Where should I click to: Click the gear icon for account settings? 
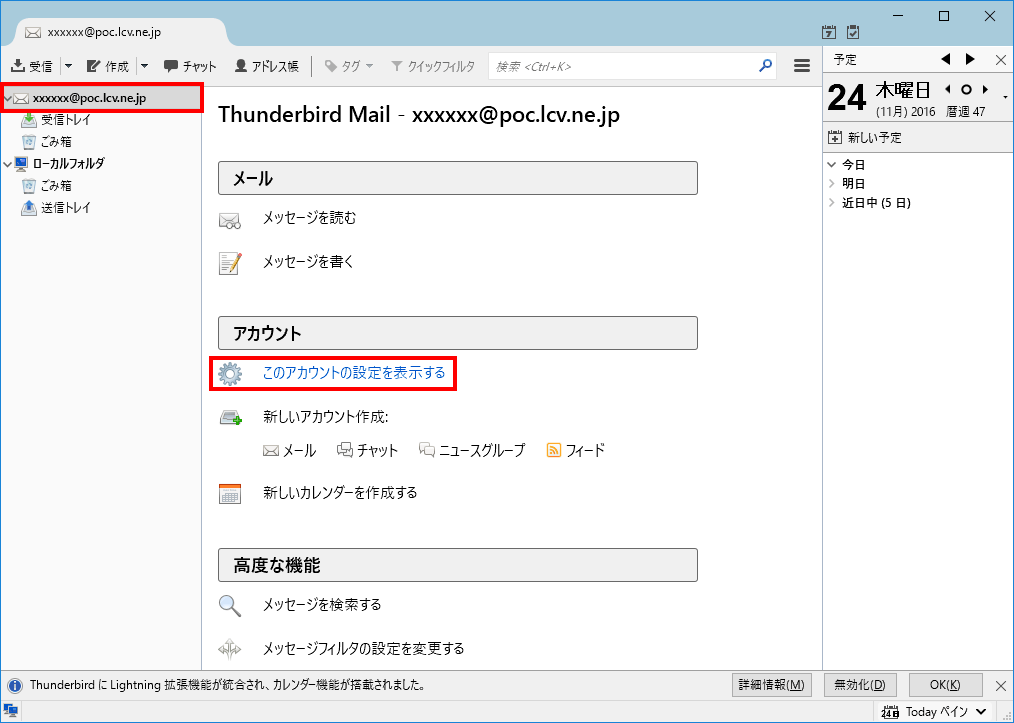click(230, 374)
